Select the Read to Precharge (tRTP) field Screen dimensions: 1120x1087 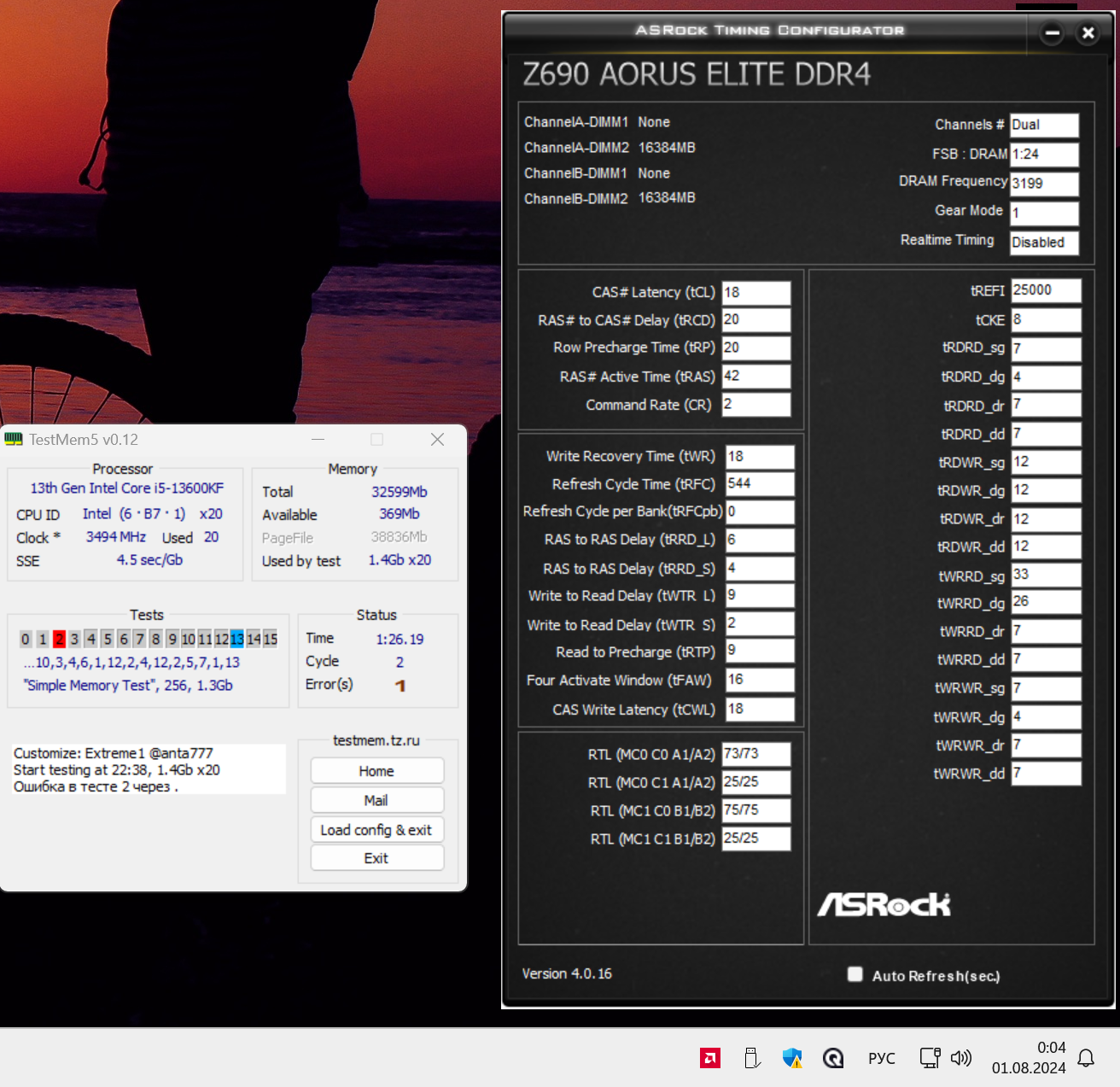tap(761, 652)
